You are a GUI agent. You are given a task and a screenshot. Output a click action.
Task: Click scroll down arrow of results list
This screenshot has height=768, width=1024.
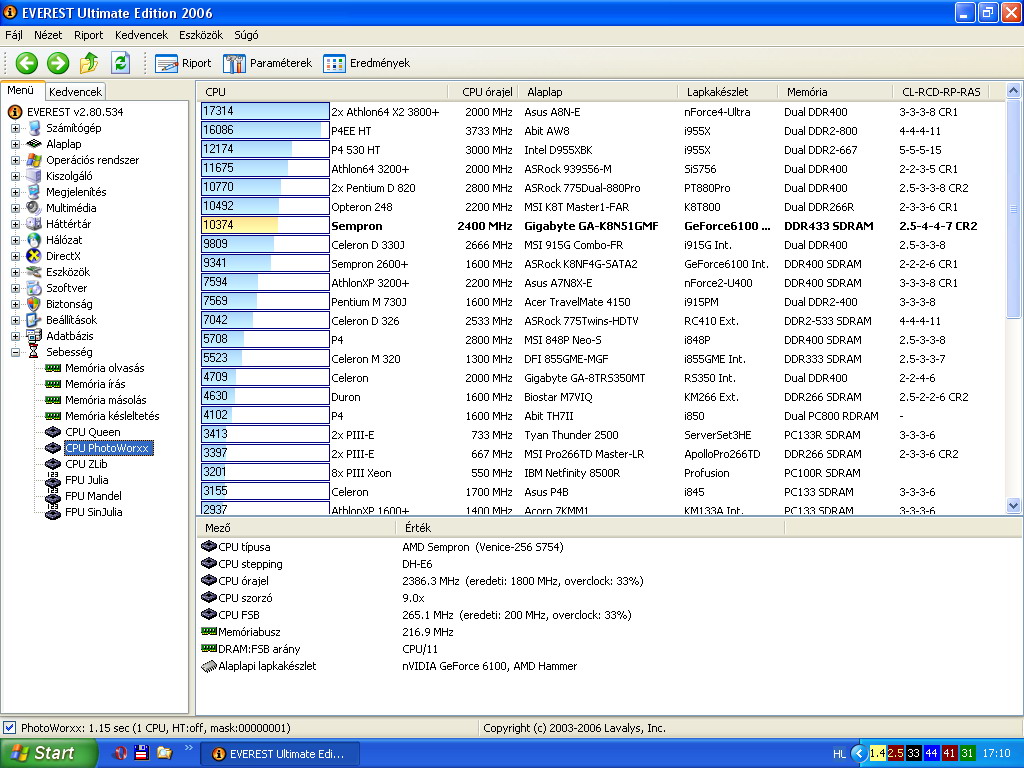point(1014,505)
